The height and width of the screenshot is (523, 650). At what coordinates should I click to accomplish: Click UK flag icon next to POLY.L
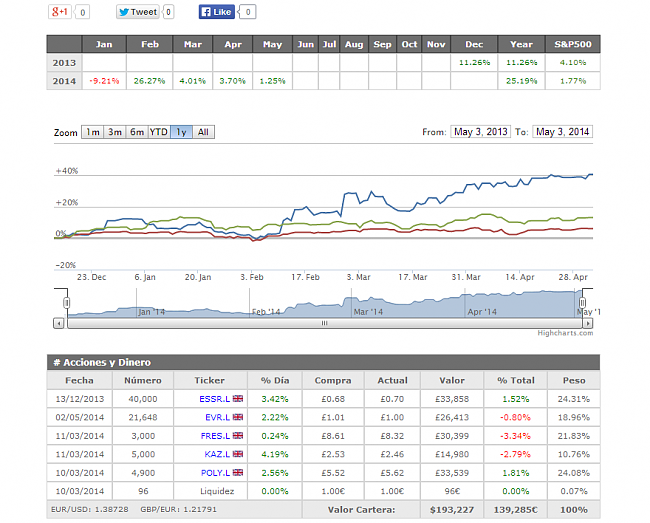point(238,472)
